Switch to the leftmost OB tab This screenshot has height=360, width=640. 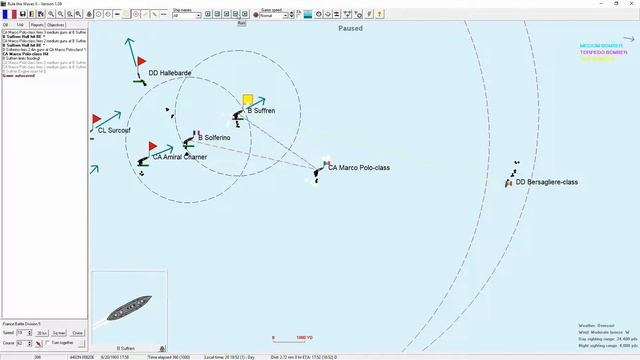pyautogui.click(x=5, y=25)
